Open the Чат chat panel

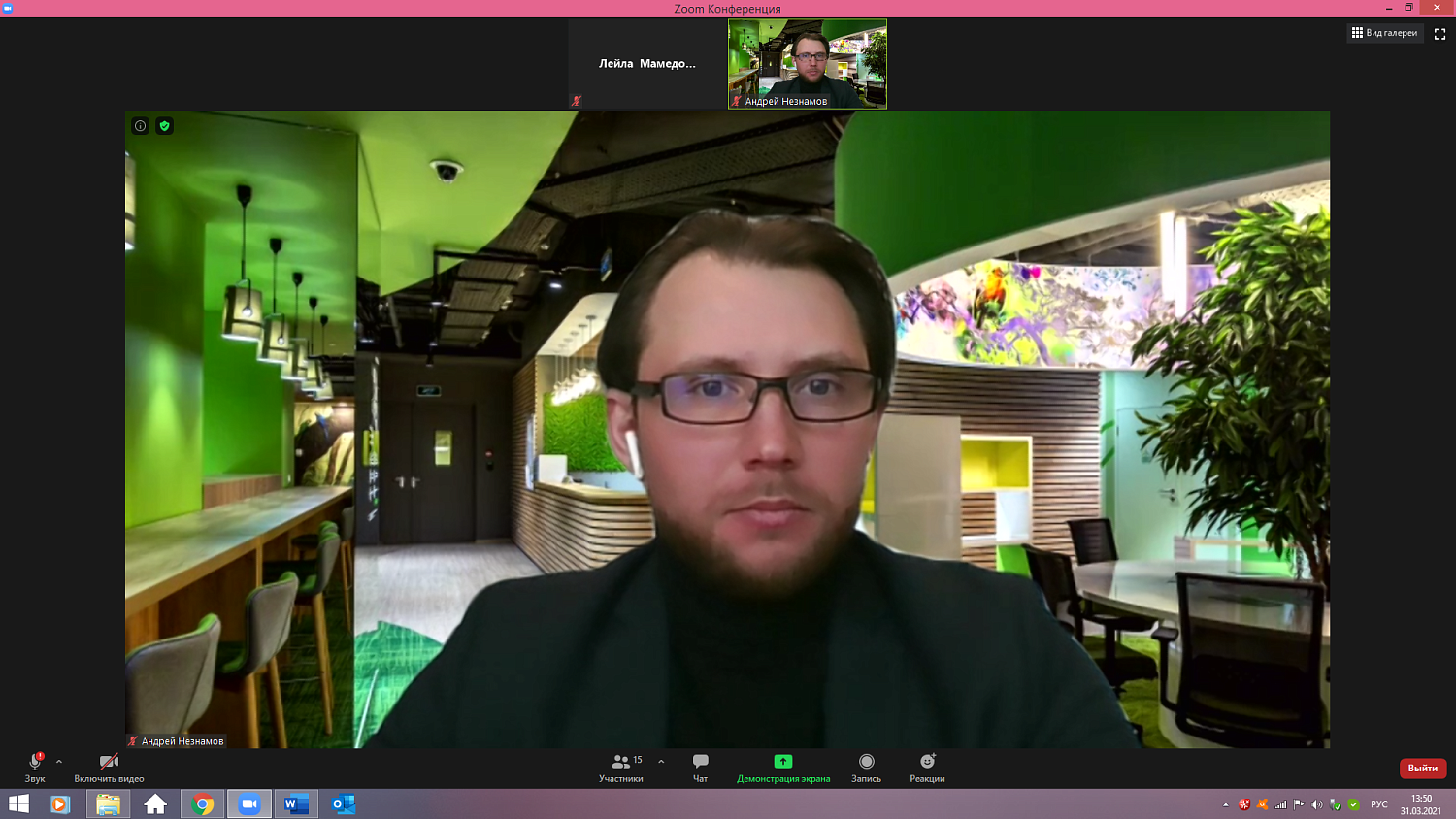click(x=700, y=768)
